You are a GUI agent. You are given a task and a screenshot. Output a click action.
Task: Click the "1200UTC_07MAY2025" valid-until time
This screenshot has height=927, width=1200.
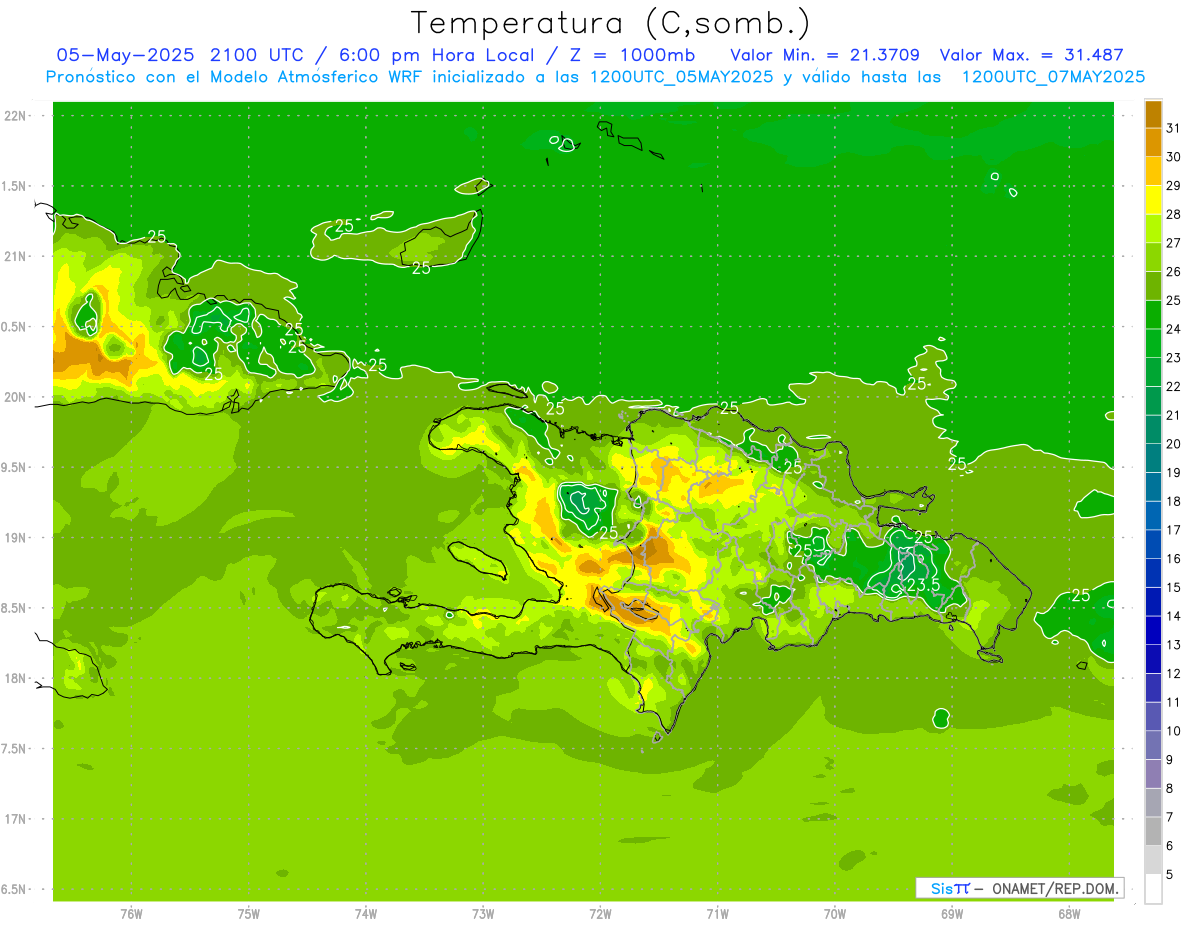[1053, 77]
